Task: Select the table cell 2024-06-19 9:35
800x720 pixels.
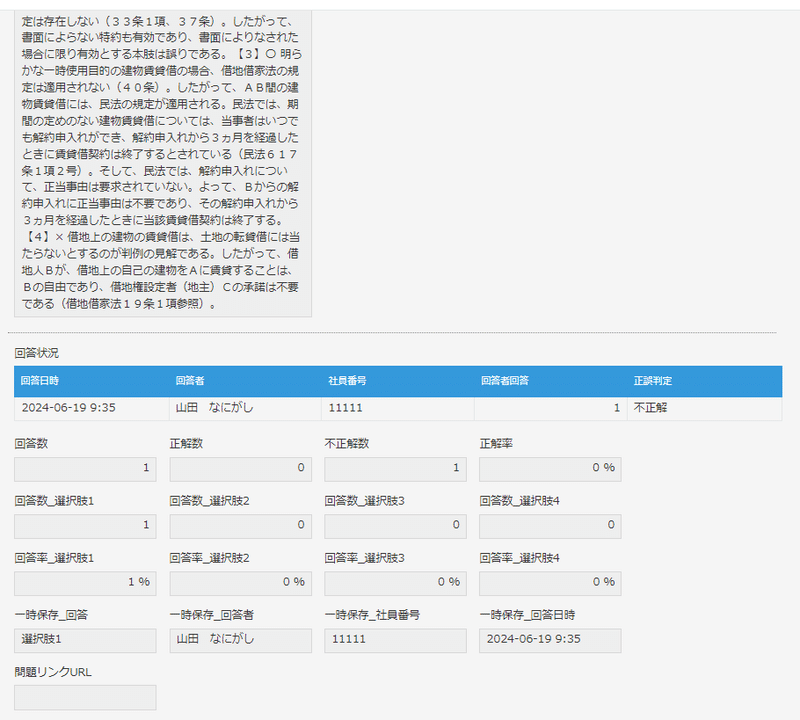Action: [92, 408]
